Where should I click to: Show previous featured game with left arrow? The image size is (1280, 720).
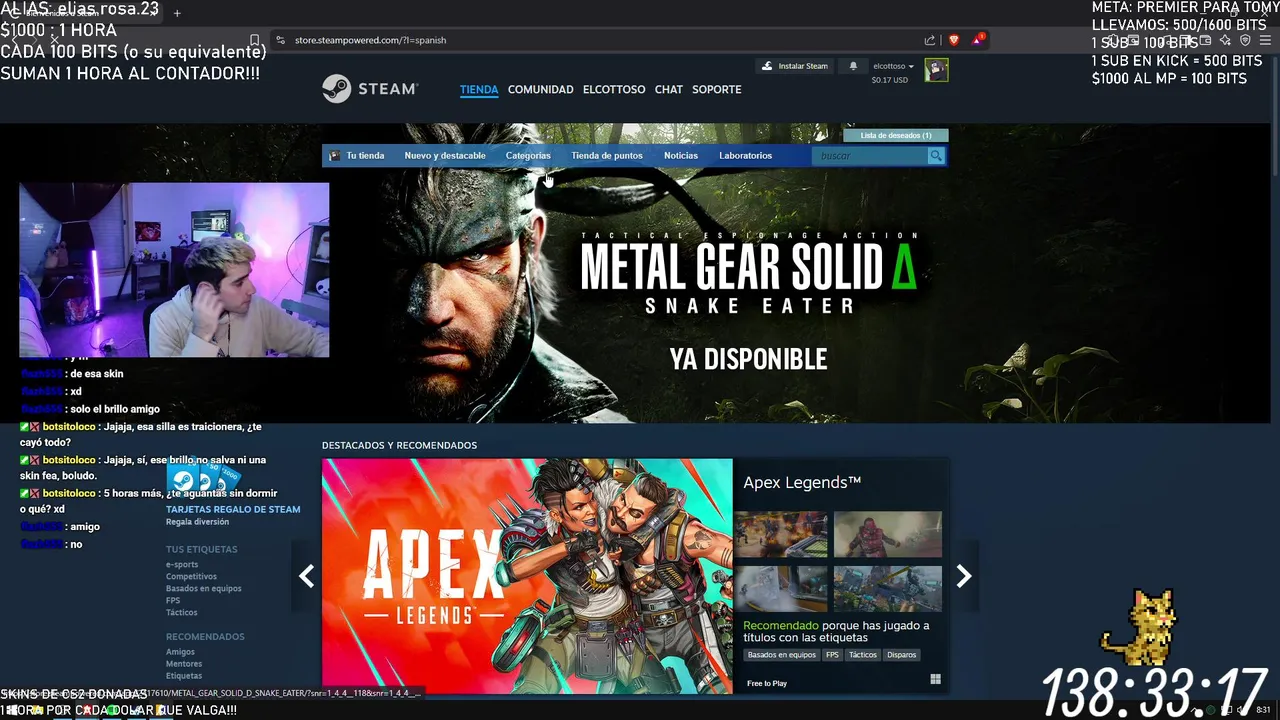pos(307,576)
